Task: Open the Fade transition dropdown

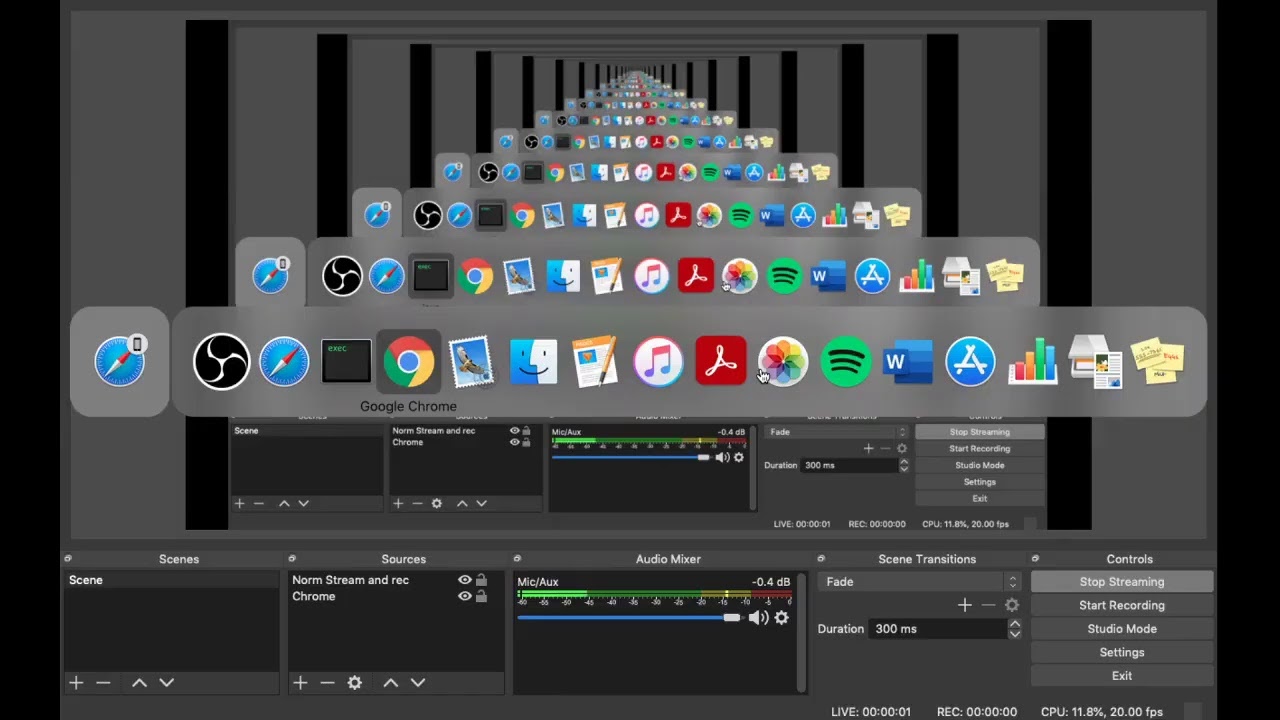Action: tap(919, 582)
